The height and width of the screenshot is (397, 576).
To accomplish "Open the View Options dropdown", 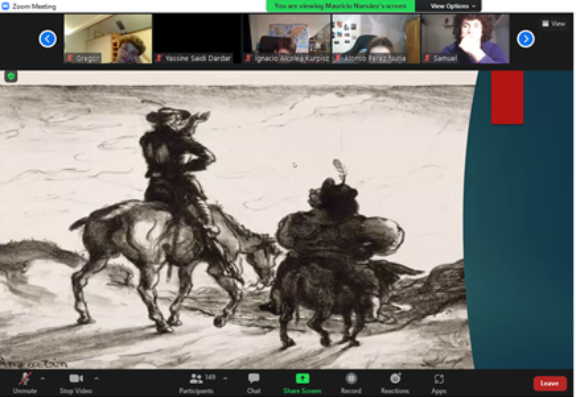I will tap(452, 6).
